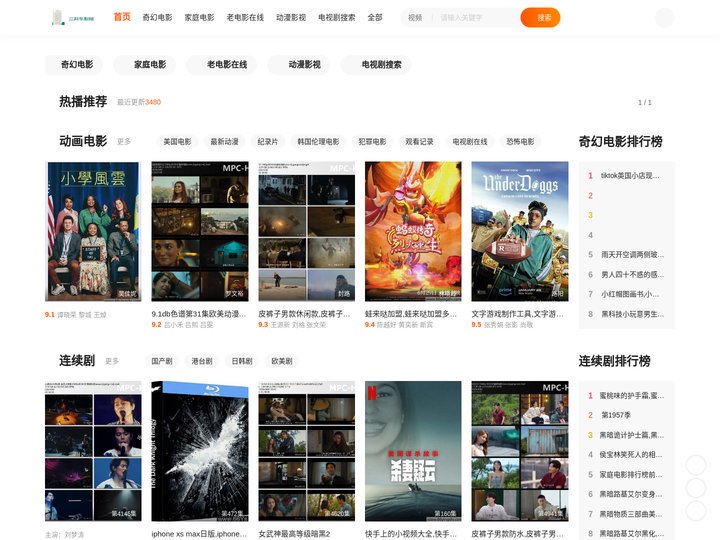Select the 电视剧搜索 pill button
The width and height of the screenshot is (720, 540).
[x=376, y=65]
